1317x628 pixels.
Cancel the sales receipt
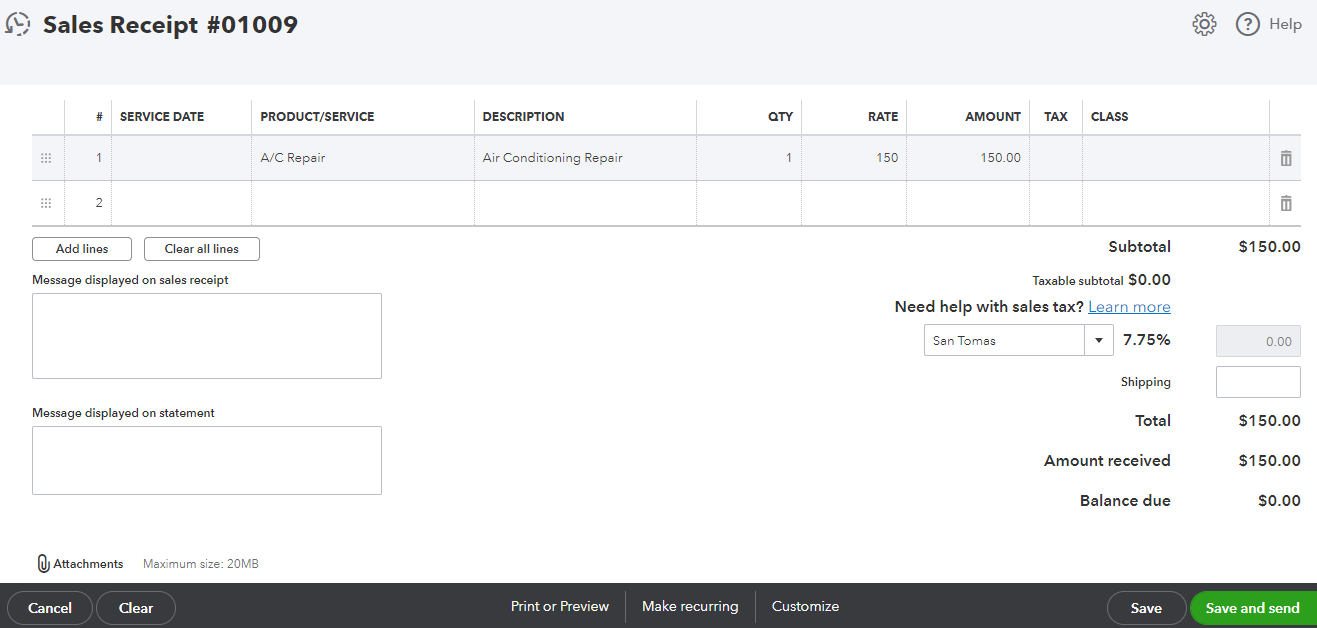tap(49, 607)
